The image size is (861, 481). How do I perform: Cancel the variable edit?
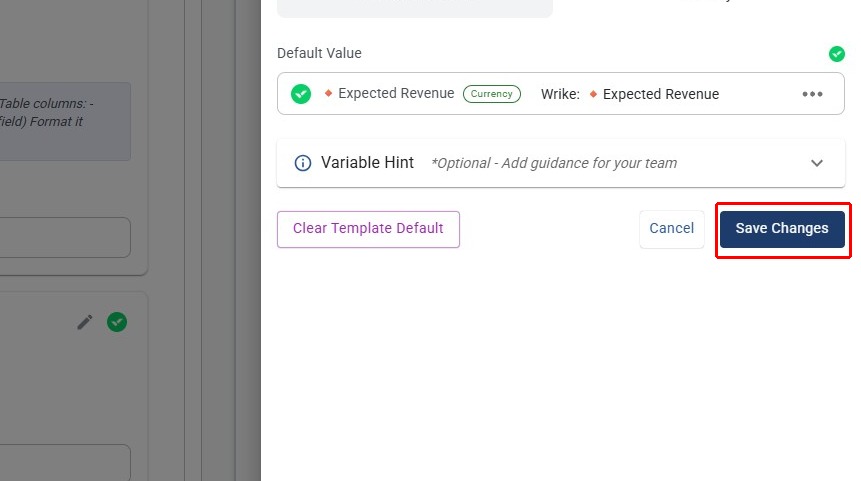pyautogui.click(x=671, y=228)
